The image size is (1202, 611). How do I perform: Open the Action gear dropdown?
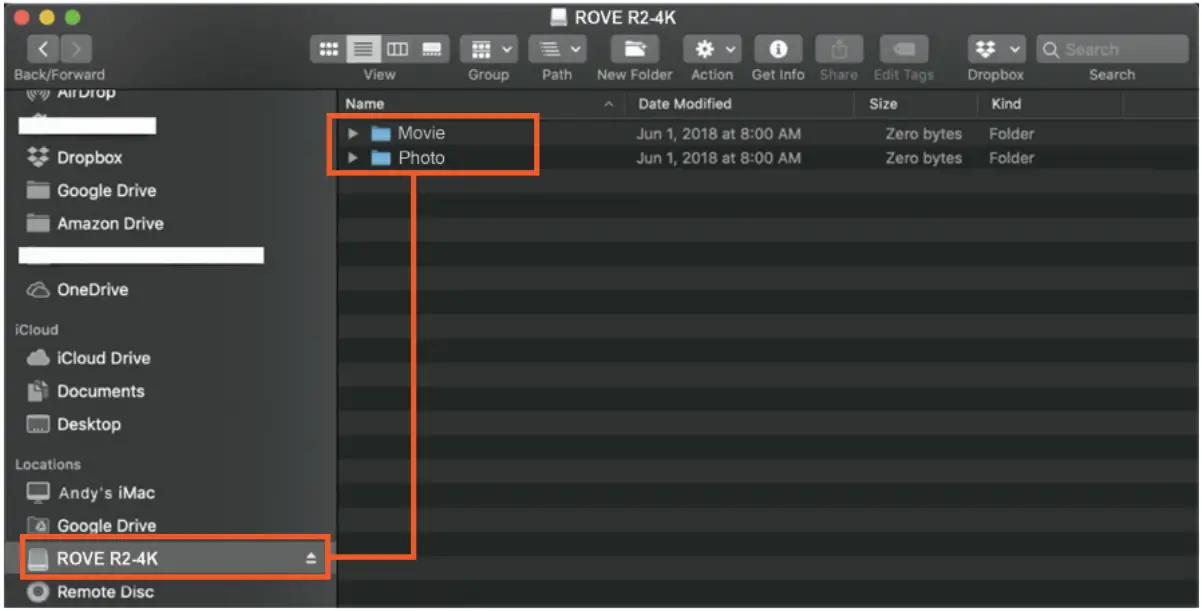(x=711, y=48)
